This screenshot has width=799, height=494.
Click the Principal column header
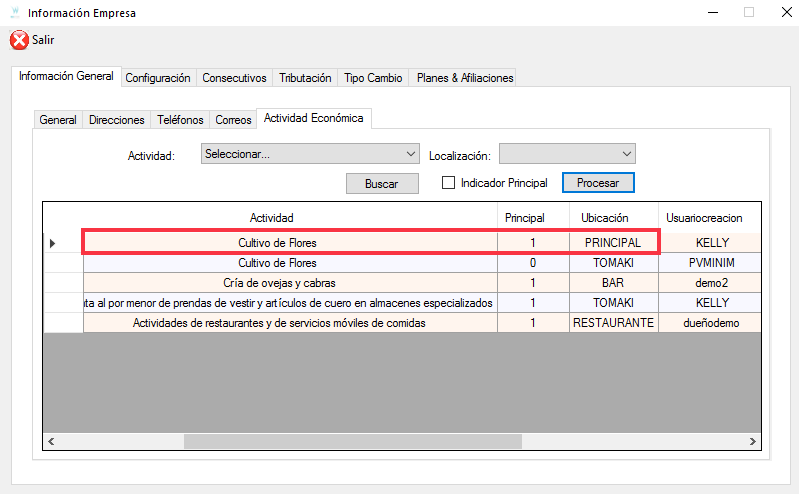pyautogui.click(x=524, y=218)
